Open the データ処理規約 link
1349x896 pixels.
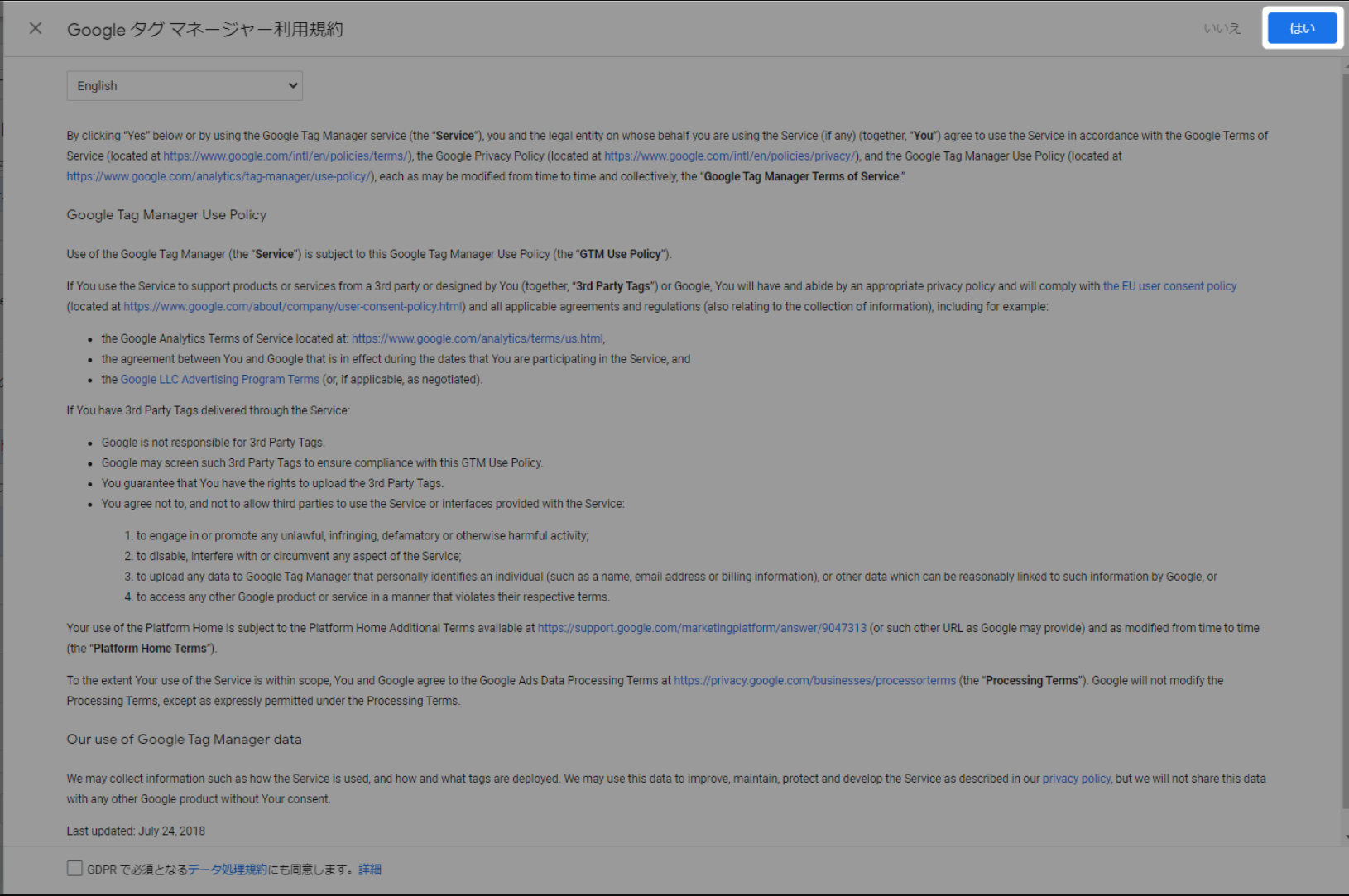point(228,869)
